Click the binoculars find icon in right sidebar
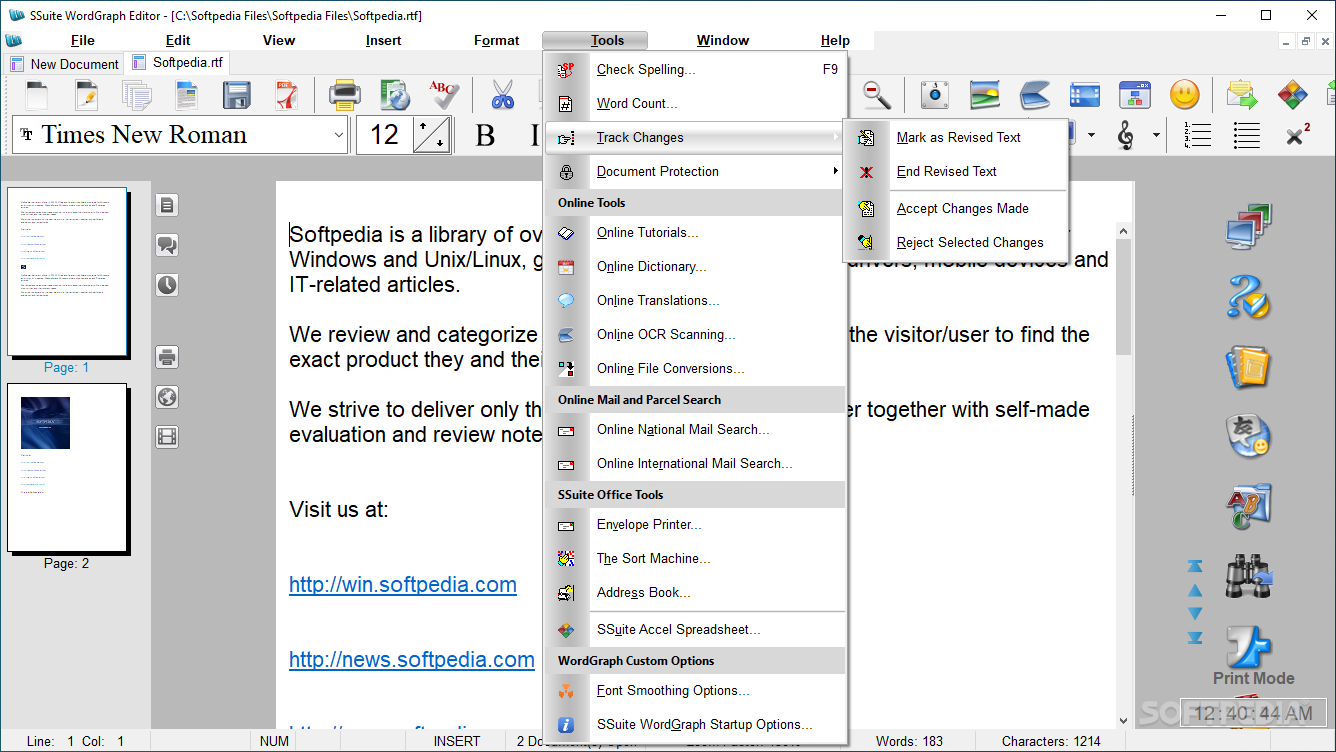Image resolution: width=1336 pixels, height=752 pixels. [1249, 577]
